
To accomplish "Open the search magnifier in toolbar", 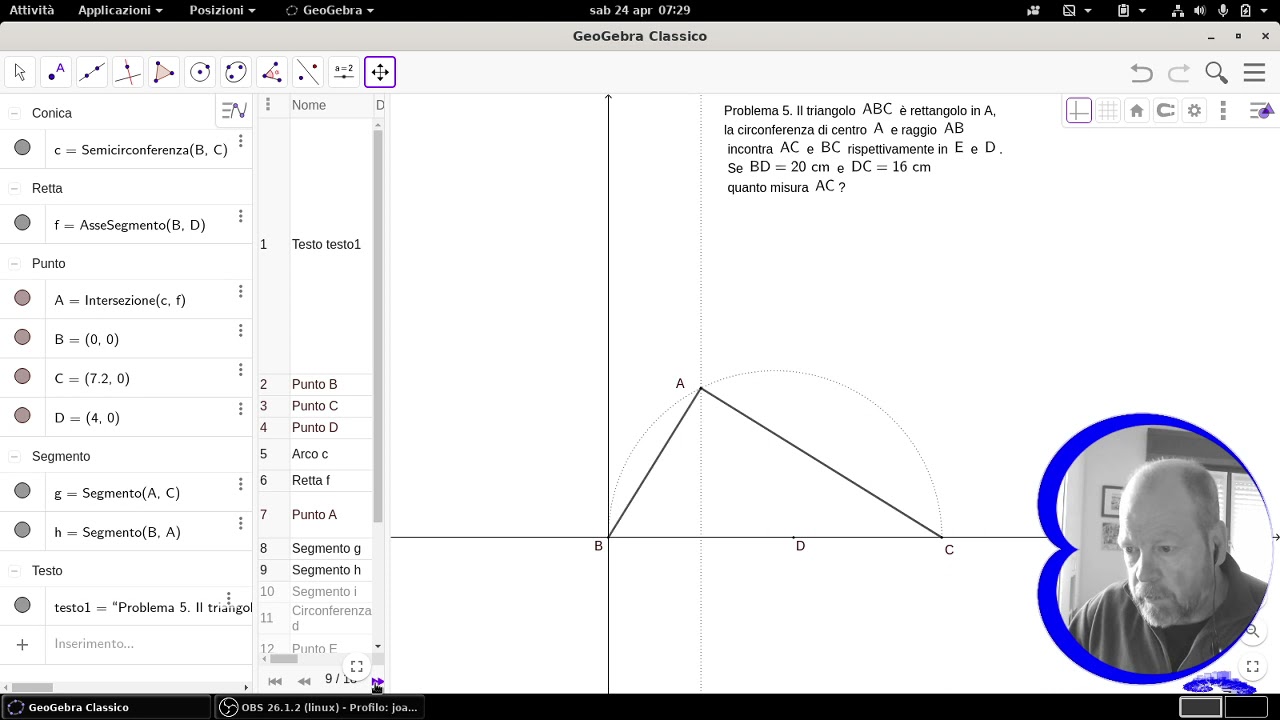I will 1216,73.
